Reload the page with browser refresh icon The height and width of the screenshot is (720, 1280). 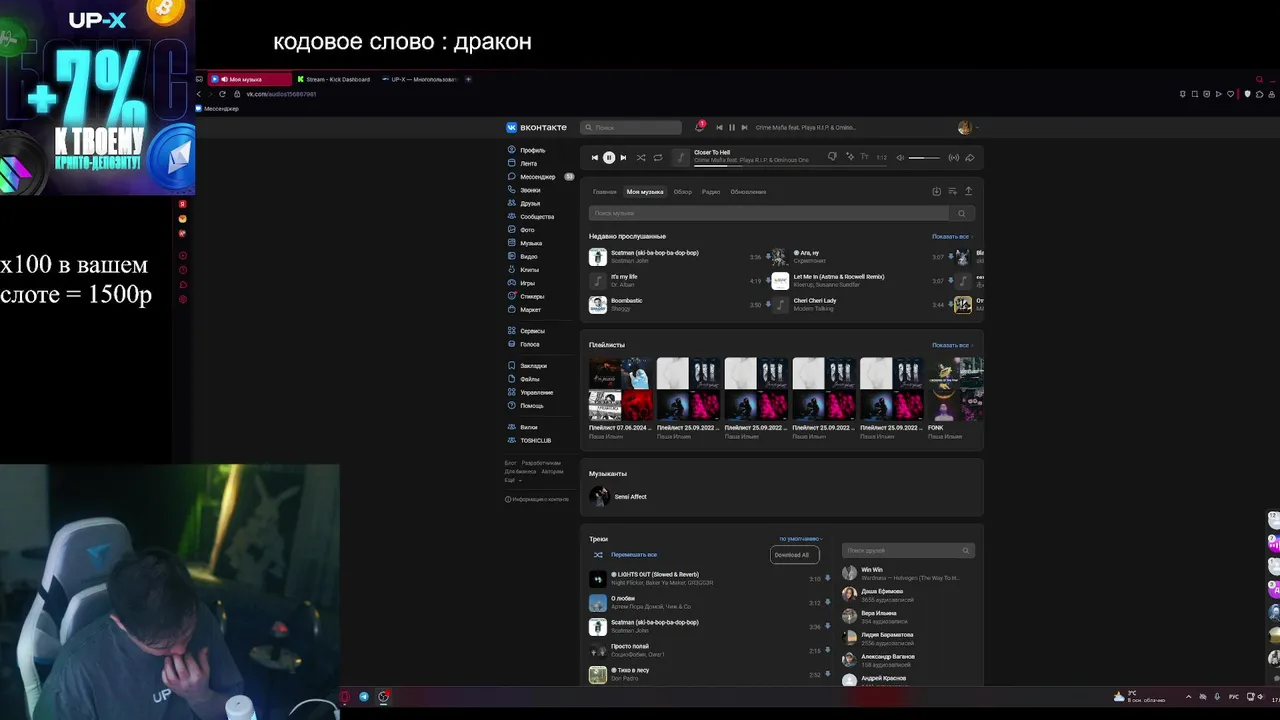[x=222, y=94]
